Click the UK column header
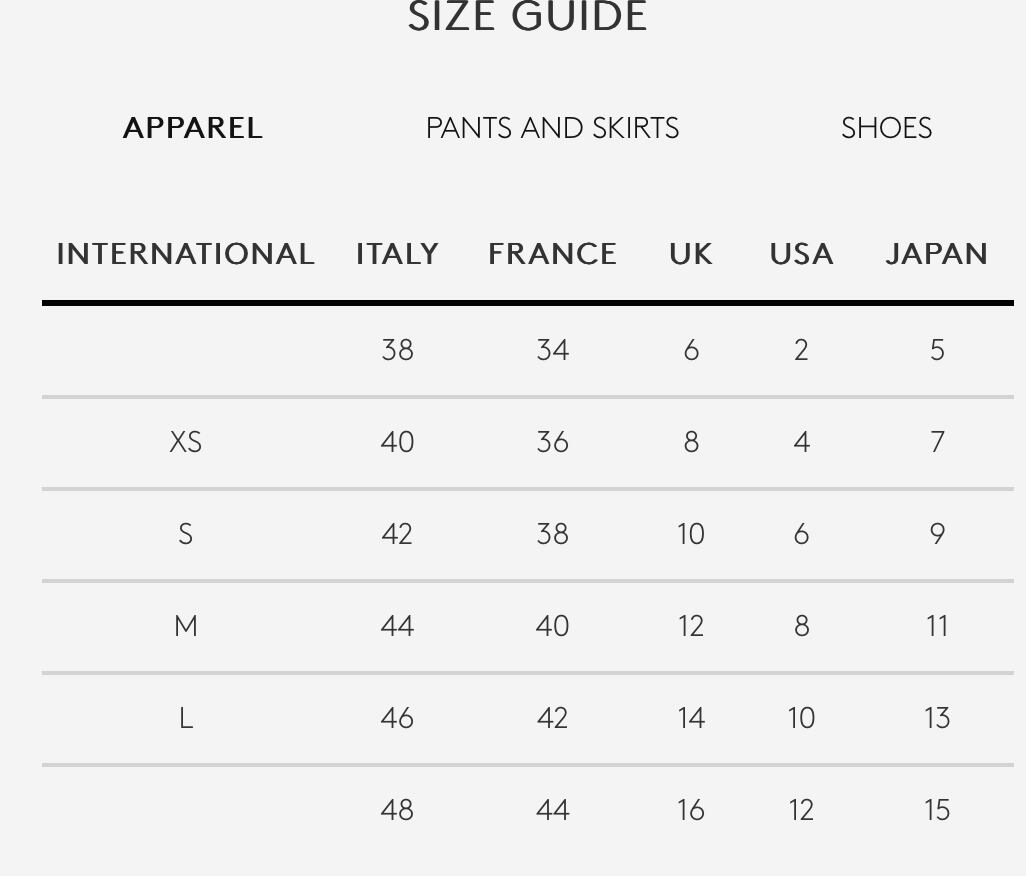This screenshot has width=1026, height=876. coord(691,254)
